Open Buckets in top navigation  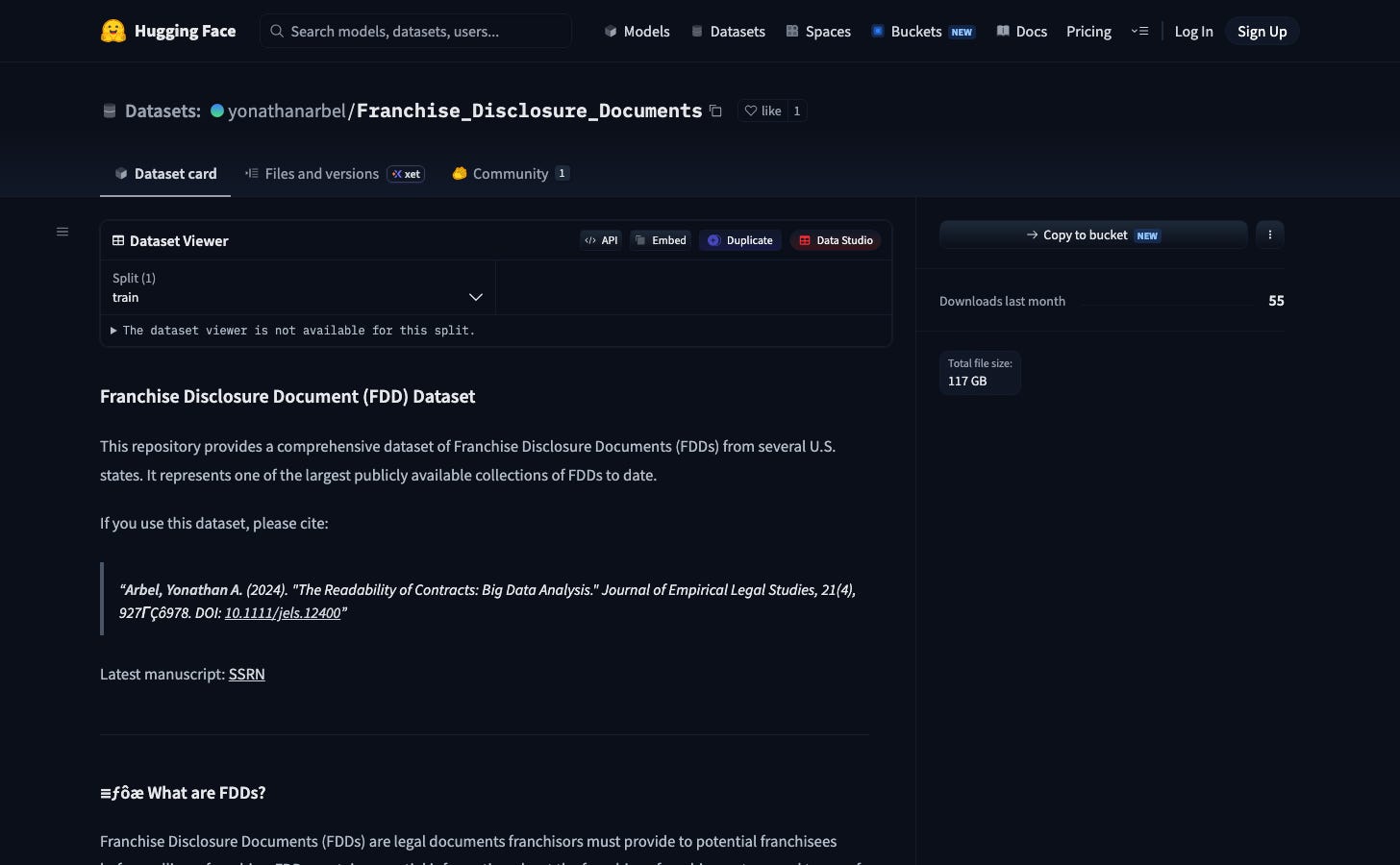pyautogui.click(x=923, y=31)
